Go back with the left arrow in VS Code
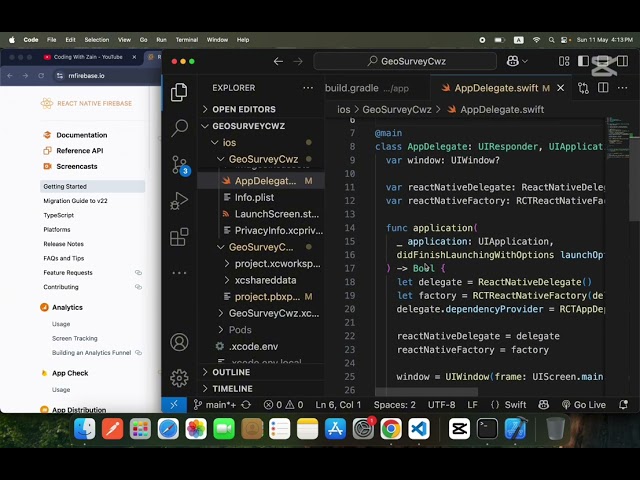This screenshot has width=640, height=480. tap(278, 61)
